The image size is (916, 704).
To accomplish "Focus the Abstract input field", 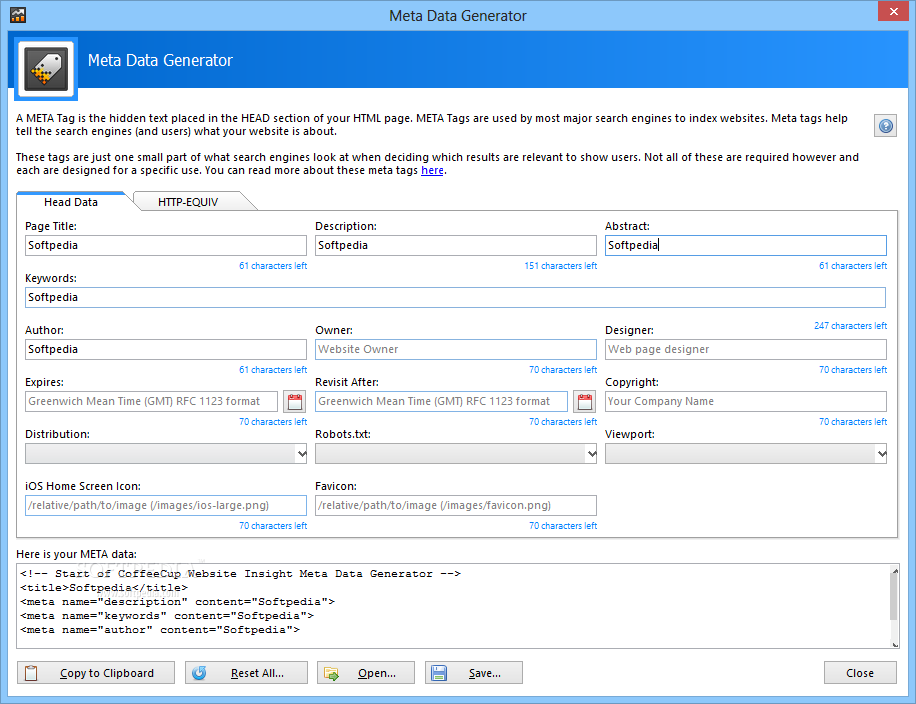I will coord(745,245).
